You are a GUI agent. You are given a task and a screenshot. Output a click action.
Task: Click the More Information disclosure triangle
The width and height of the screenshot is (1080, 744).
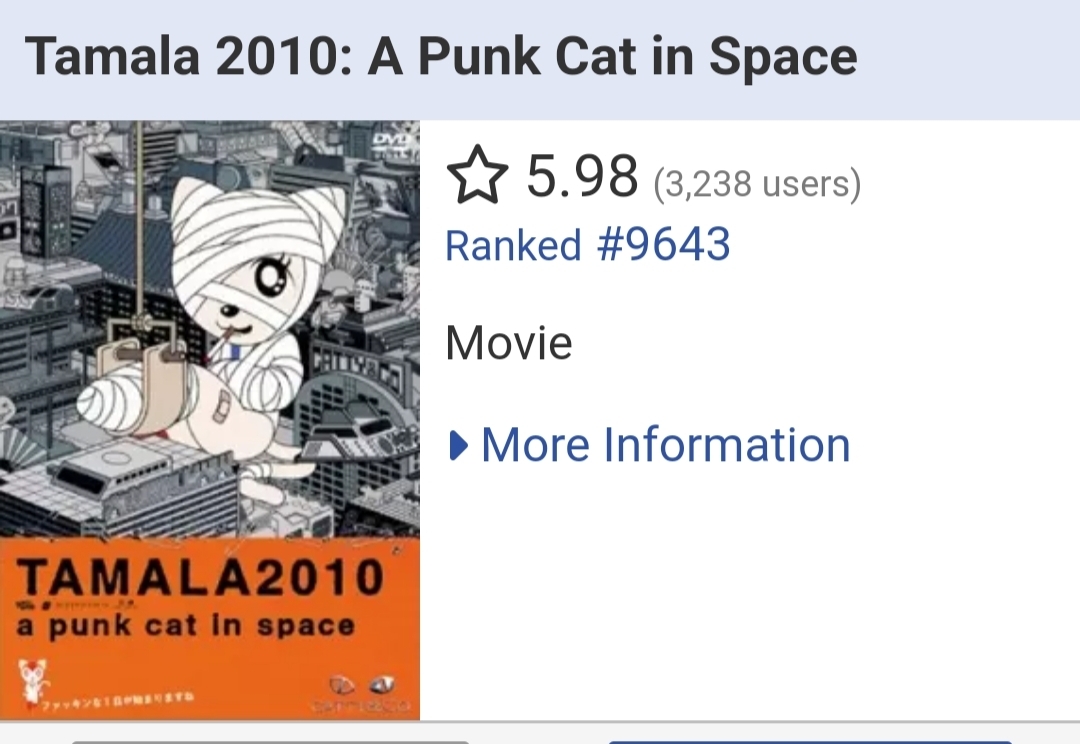[459, 446]
